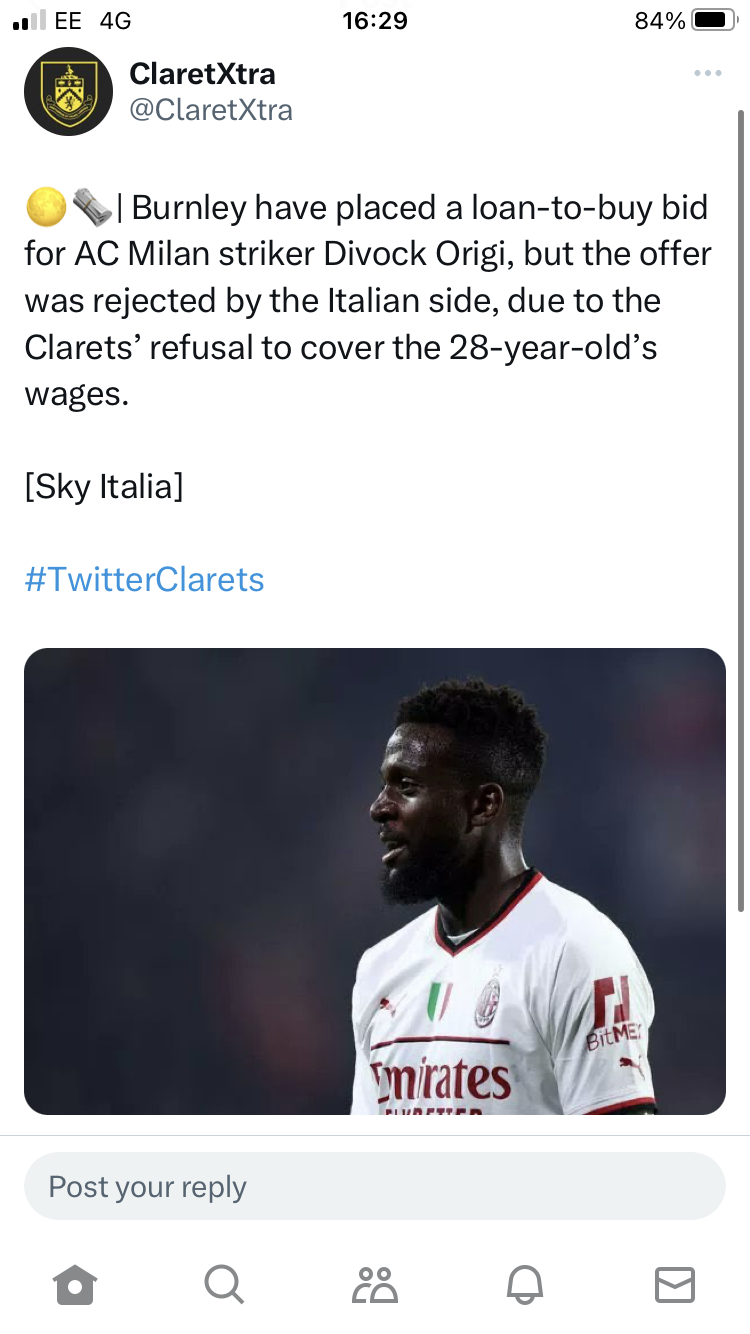
Task: Tap the rolled newspaper emoji in the tweet
Action: (92, 208)
